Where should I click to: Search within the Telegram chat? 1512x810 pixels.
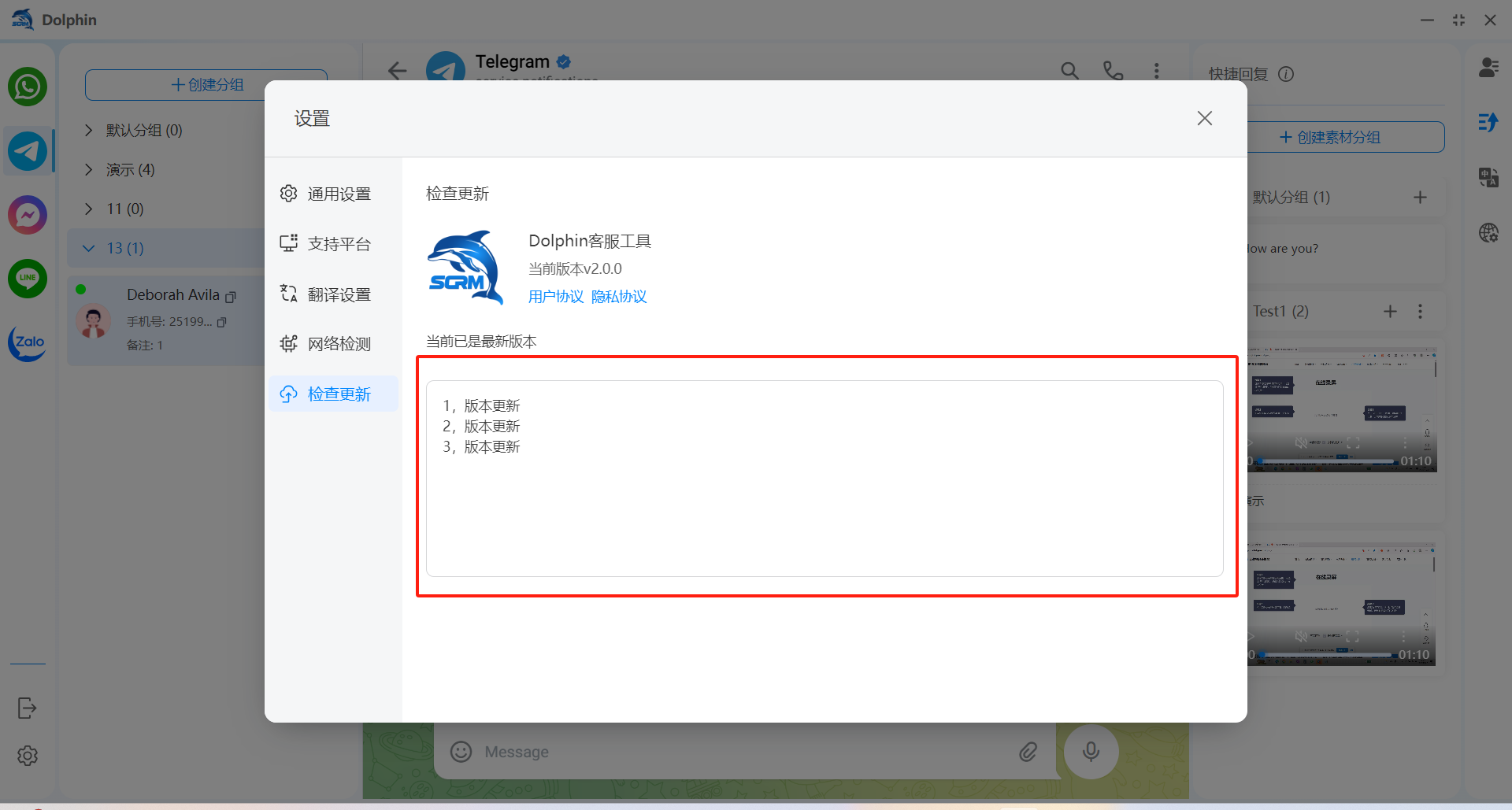[1069, 71]
